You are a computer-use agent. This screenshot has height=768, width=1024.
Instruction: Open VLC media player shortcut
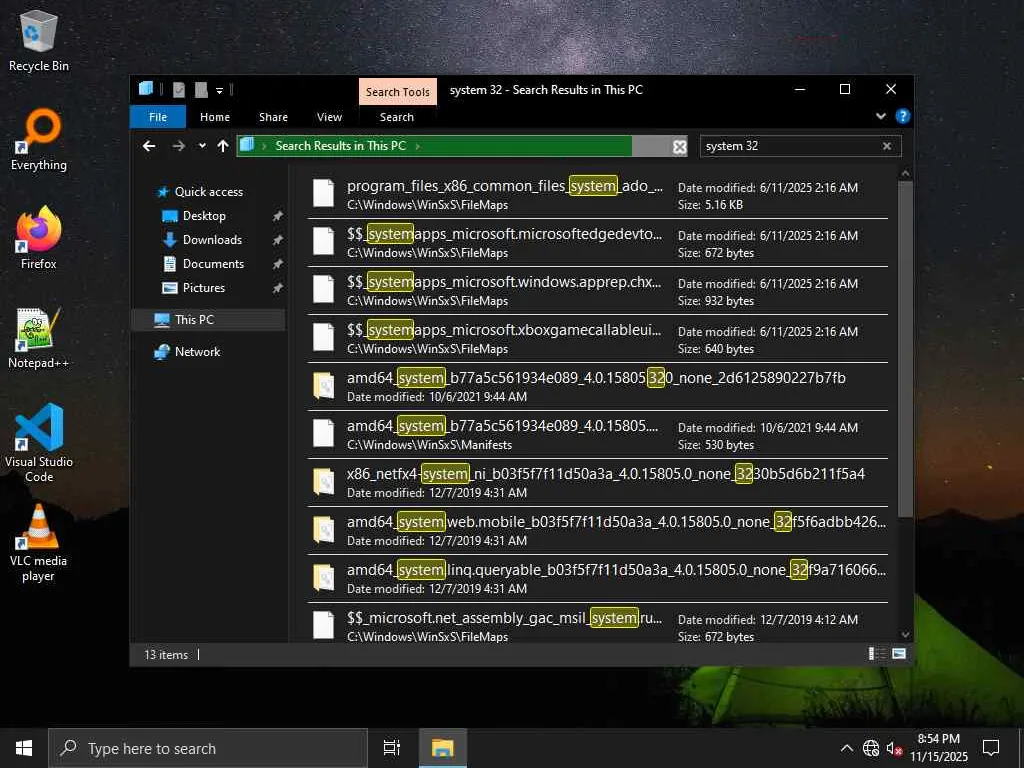[x=39, y=543]
